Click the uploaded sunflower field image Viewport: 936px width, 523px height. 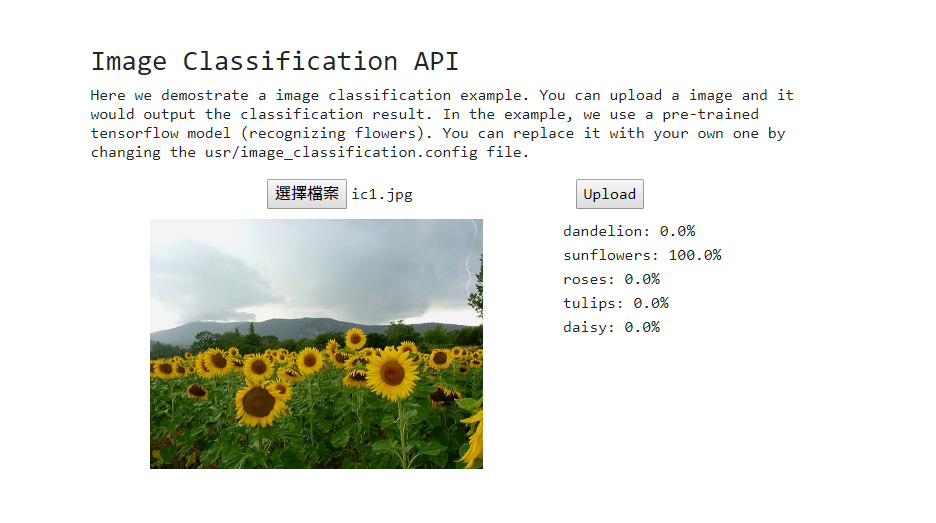pos(316,344)
